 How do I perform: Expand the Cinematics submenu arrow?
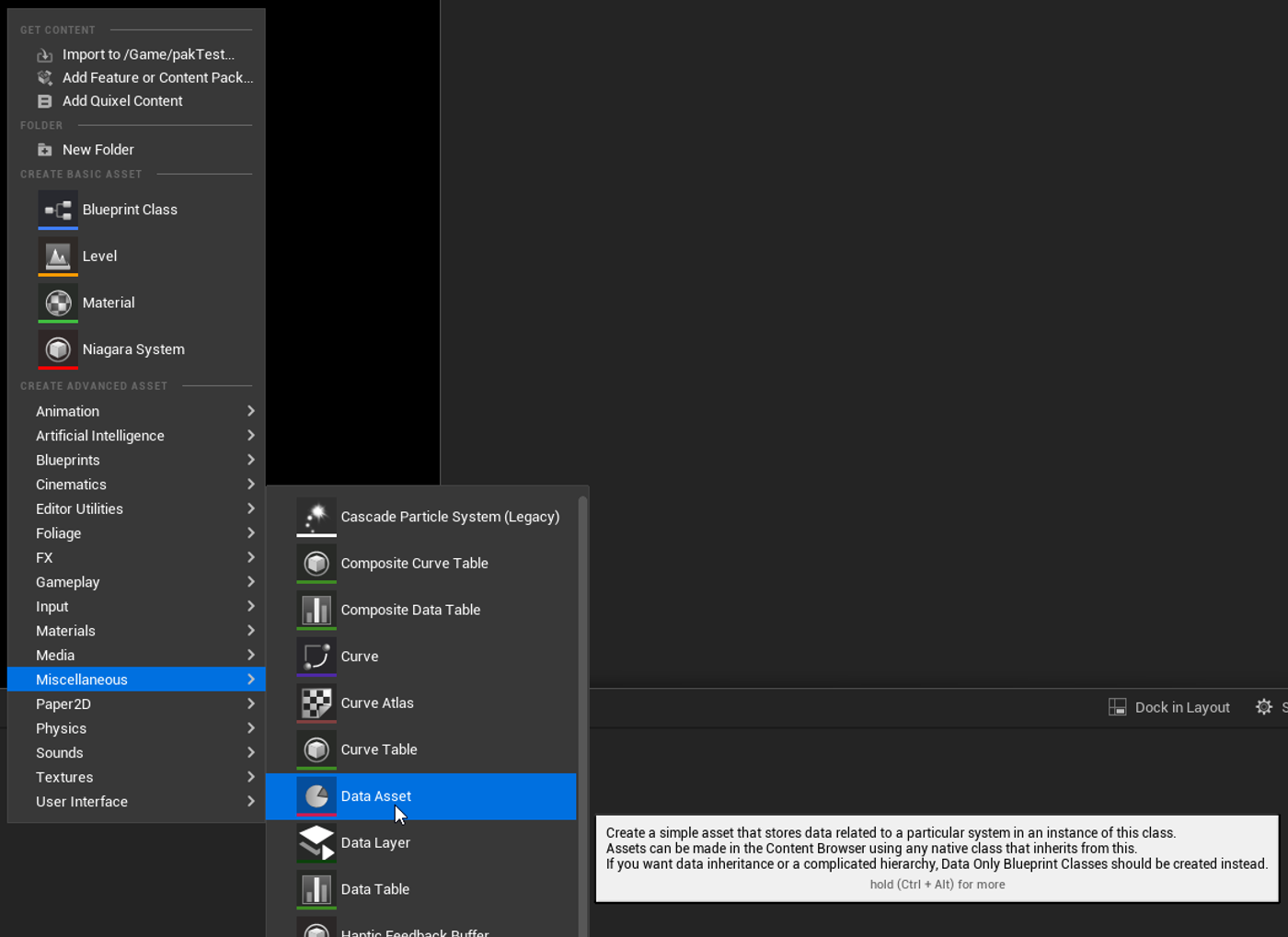click(x=250, y=485)
